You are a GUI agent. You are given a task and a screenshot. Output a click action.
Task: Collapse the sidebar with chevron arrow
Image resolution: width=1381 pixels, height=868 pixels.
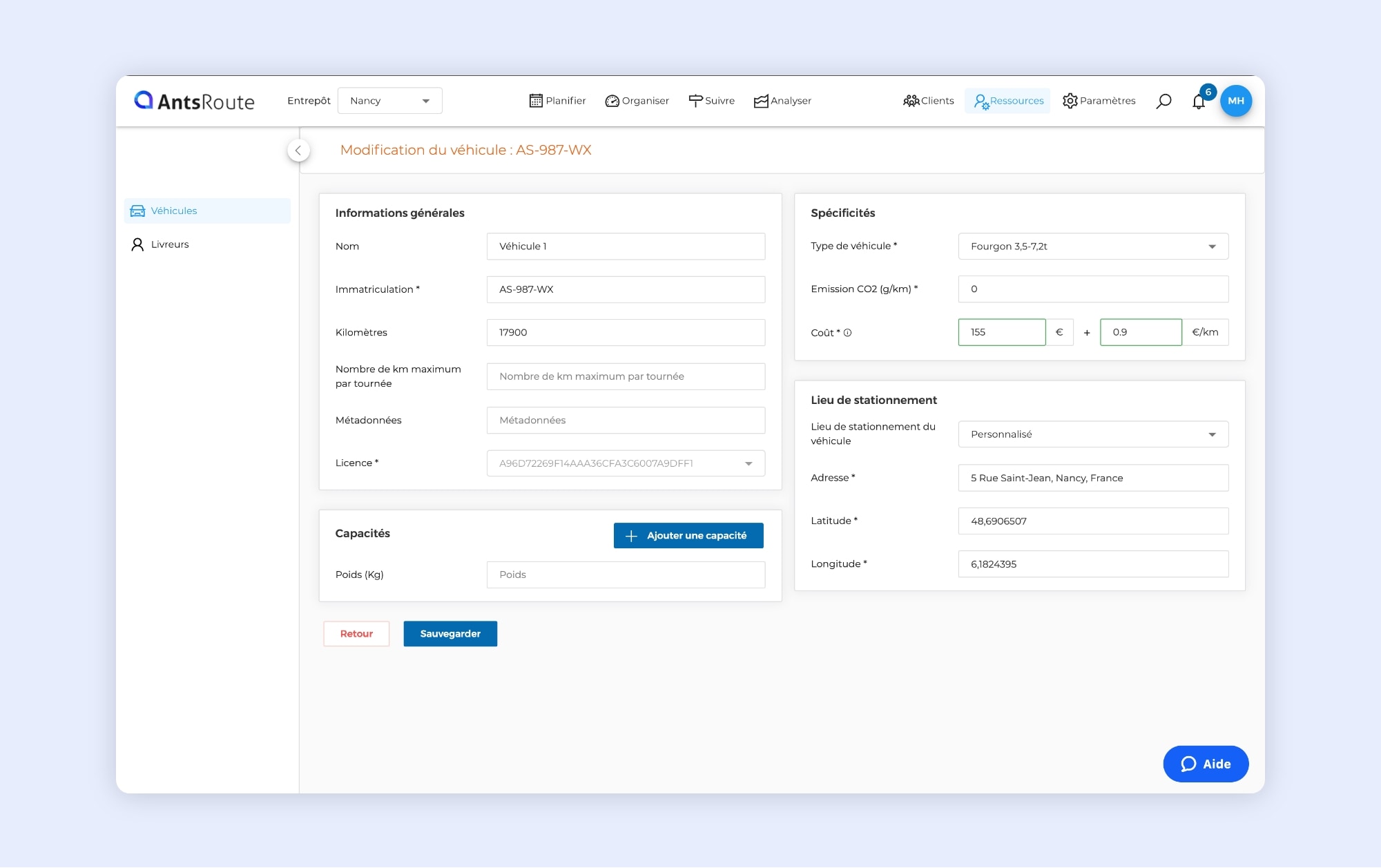tap(298, 151)
